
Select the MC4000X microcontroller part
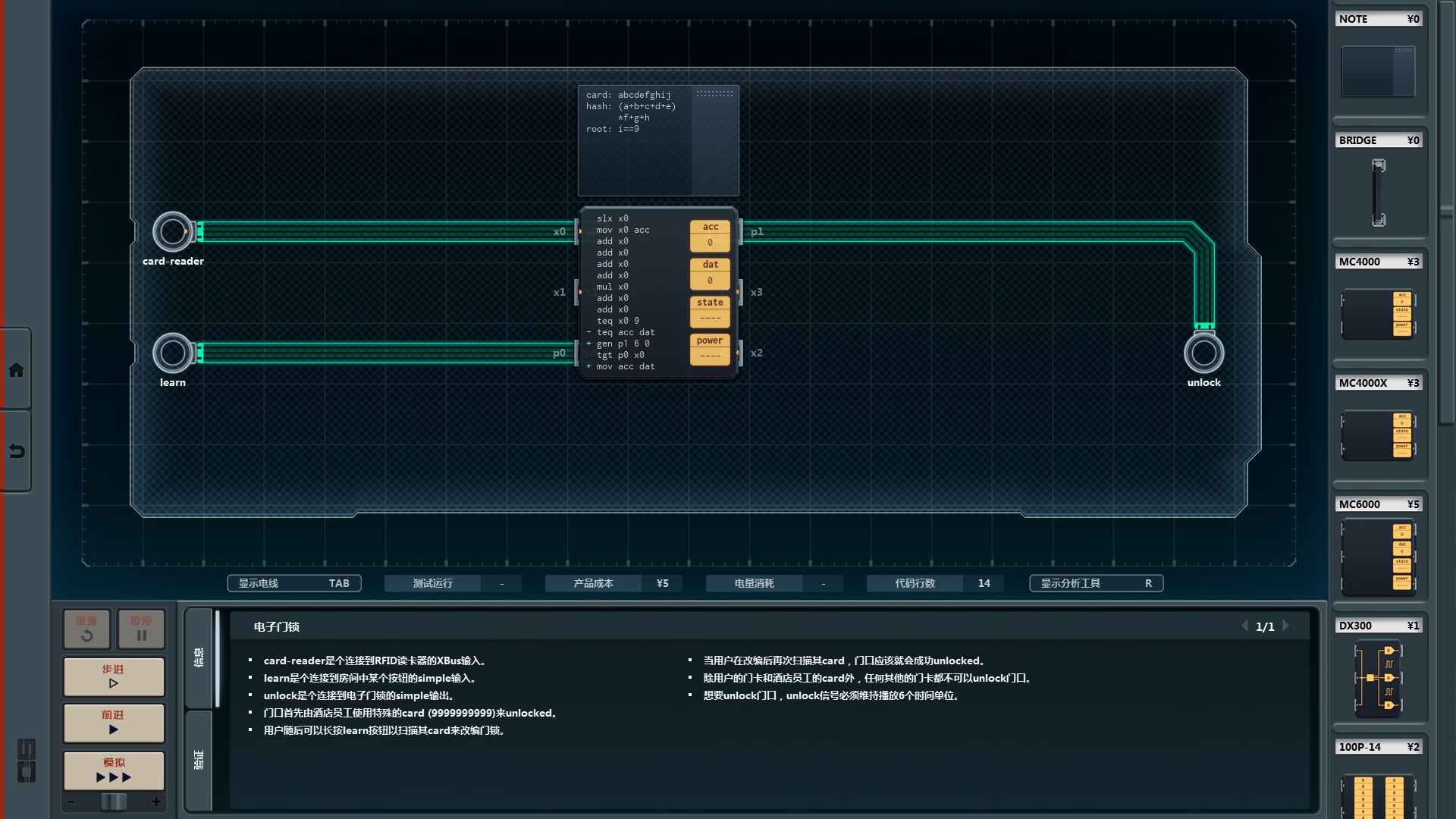(x=1378, y=435)
